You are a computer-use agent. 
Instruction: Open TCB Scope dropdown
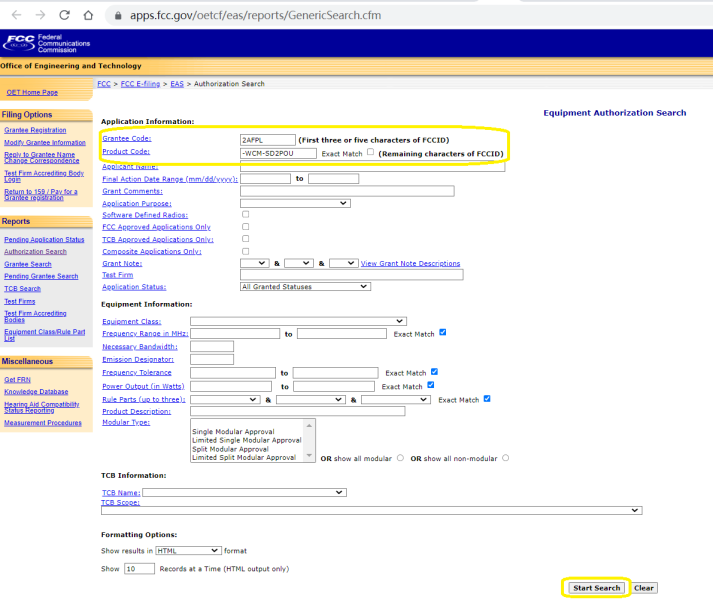point(372,510)
